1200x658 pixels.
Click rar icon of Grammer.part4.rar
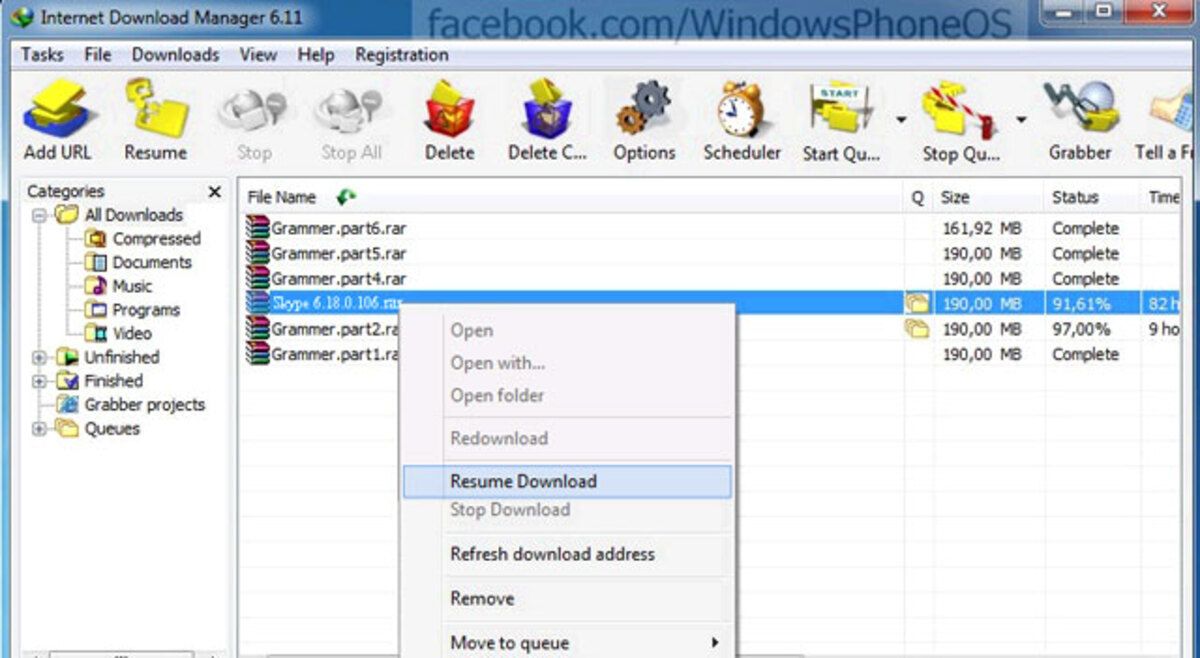[258, 278]
